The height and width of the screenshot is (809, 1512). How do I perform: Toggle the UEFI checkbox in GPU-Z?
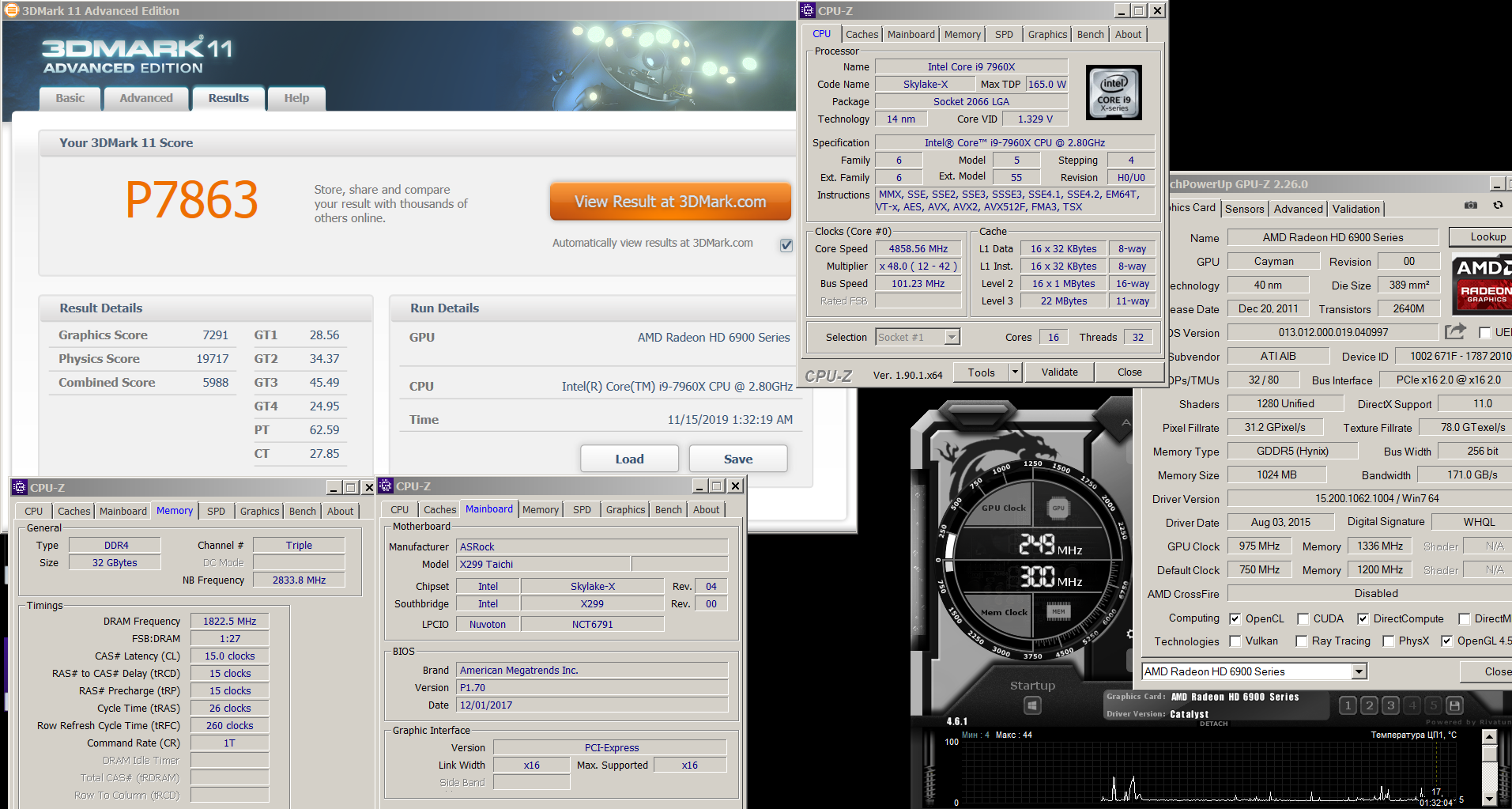1484,332
